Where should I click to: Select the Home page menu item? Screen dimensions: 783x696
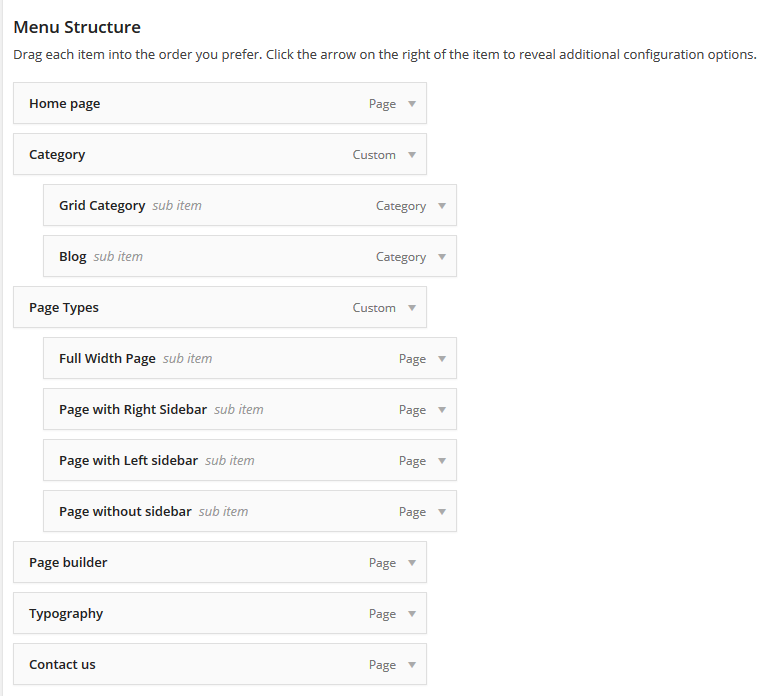pyautogui.click(x=220, y=103)
